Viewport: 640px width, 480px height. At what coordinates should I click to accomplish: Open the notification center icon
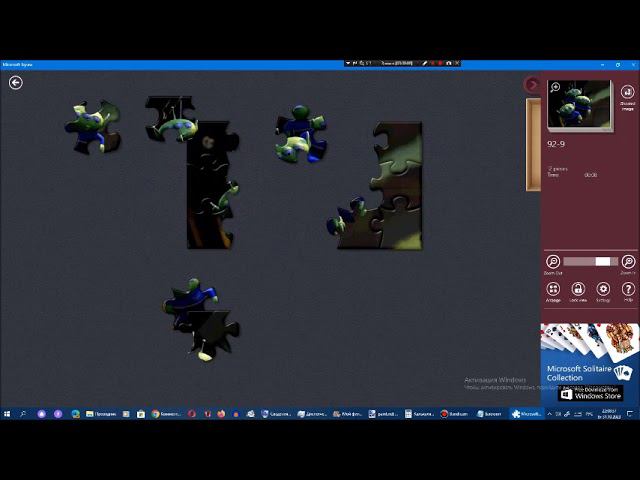click(x=630, y=414)
